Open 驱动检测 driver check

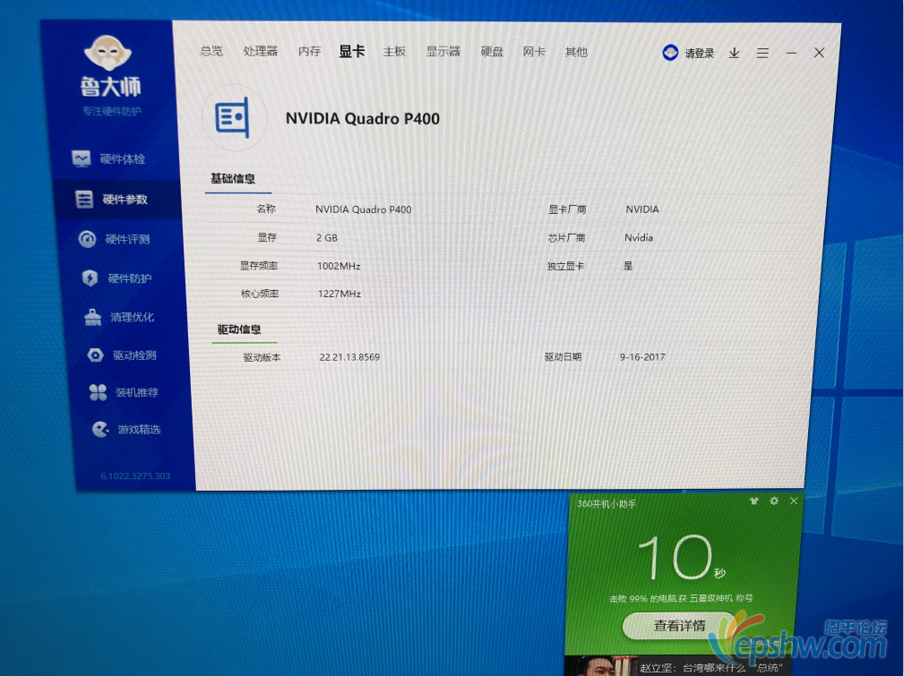[121, 355]
